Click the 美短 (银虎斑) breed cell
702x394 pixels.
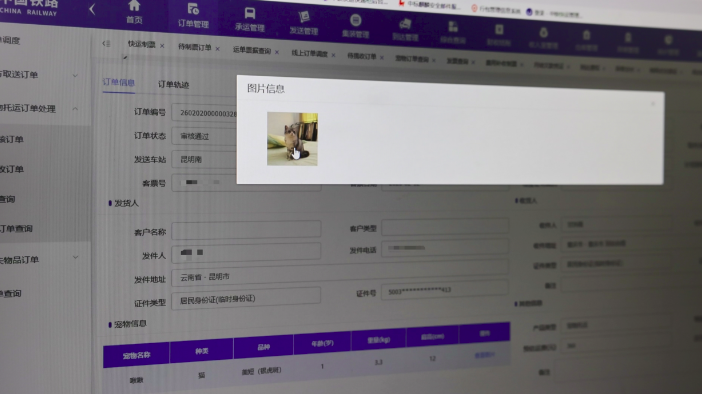point(261,371)
